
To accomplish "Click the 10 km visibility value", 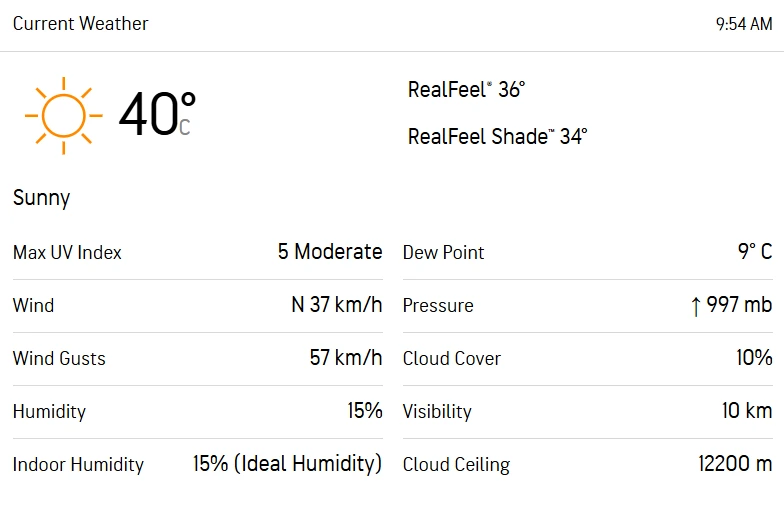I will (x=747, y=411).
